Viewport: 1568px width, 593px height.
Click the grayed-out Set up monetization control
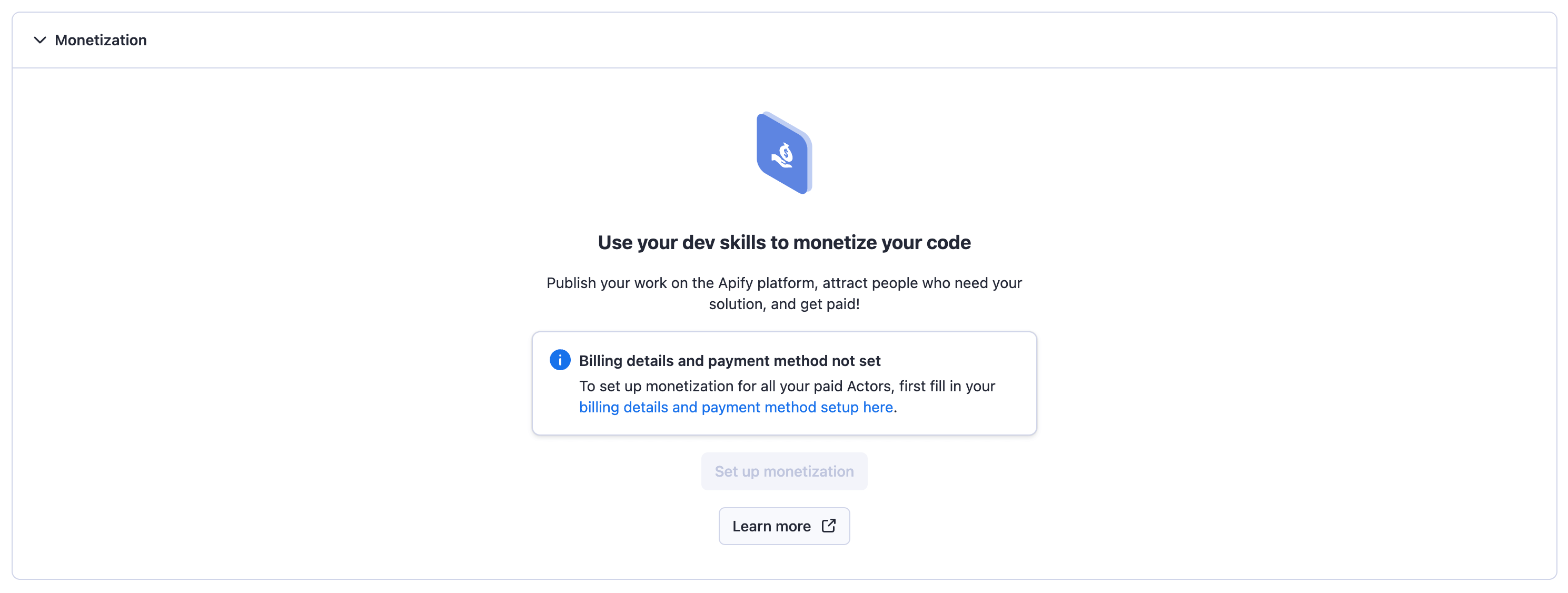click(x=784, y=471)
